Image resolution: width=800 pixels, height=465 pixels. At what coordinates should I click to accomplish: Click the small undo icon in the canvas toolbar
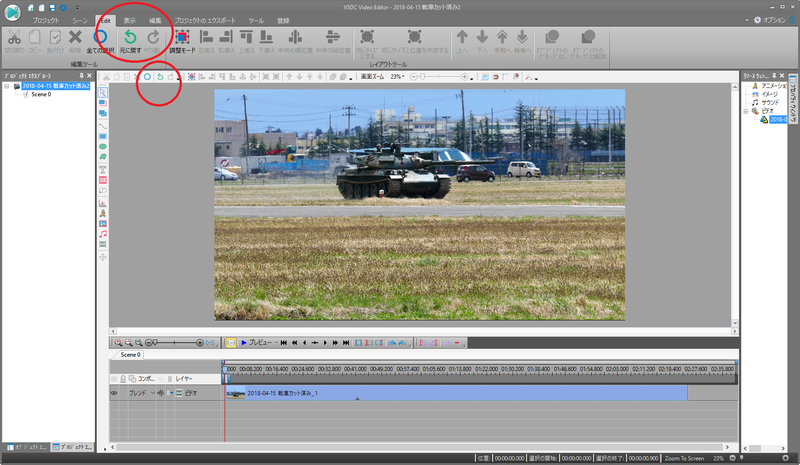160,77
